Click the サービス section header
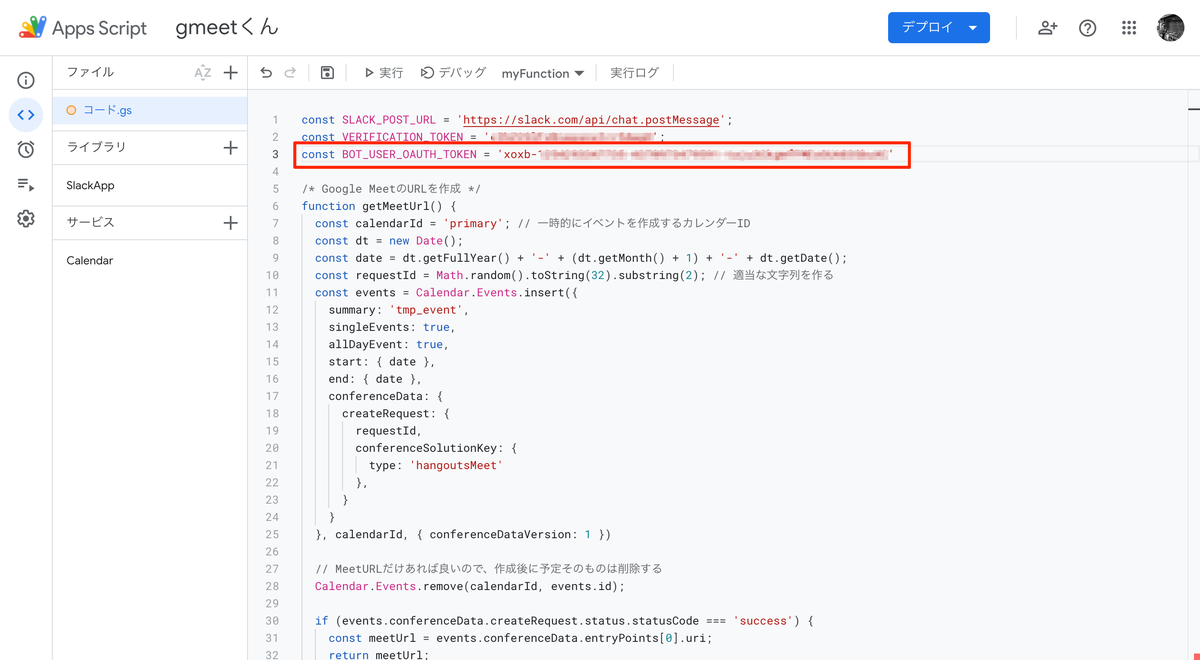1200x660 pixels. 90,223
